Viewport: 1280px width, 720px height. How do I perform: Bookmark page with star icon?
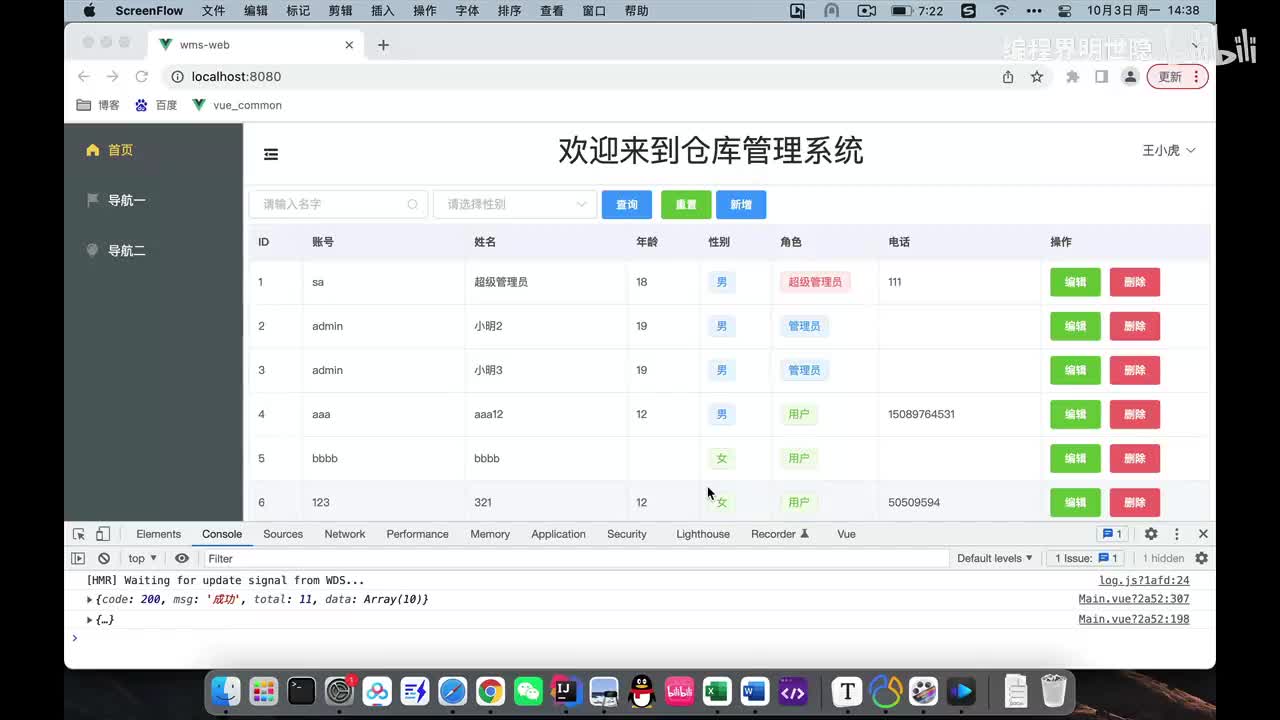pos(1037,77)
